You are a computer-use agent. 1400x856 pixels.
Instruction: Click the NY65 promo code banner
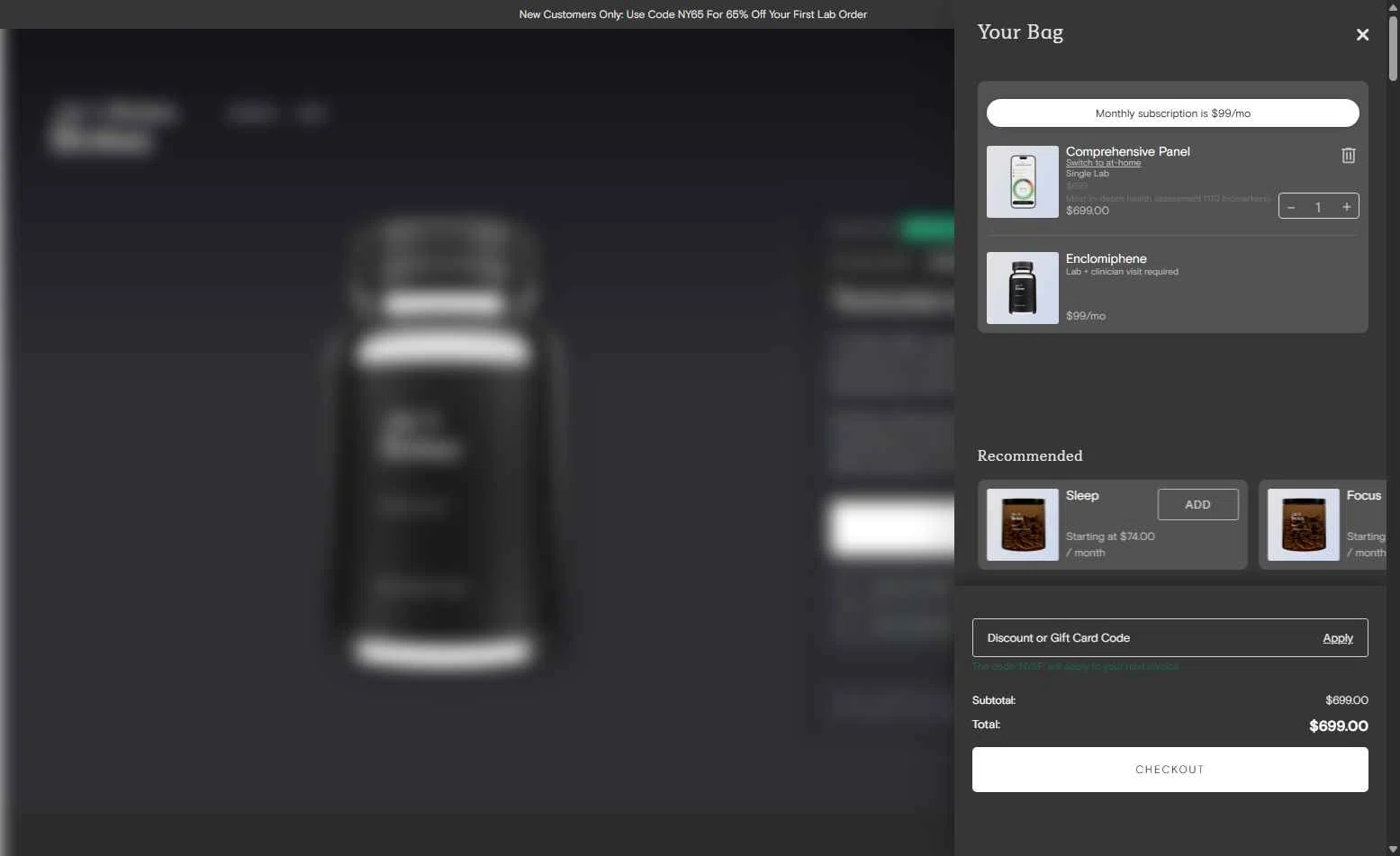(693, 14)
